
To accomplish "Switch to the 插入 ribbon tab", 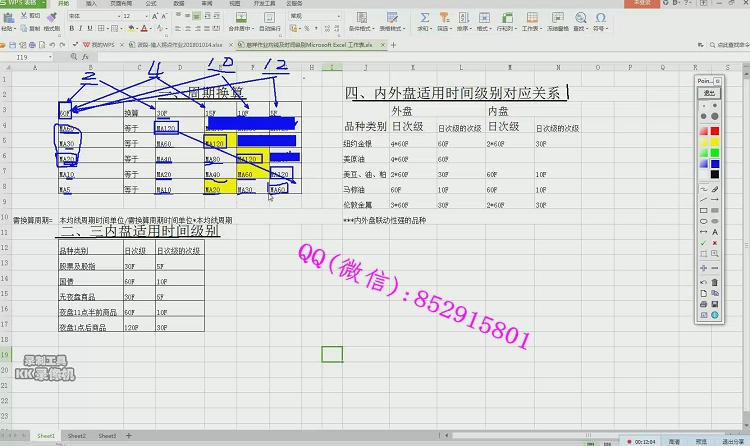I will (91, 4).
